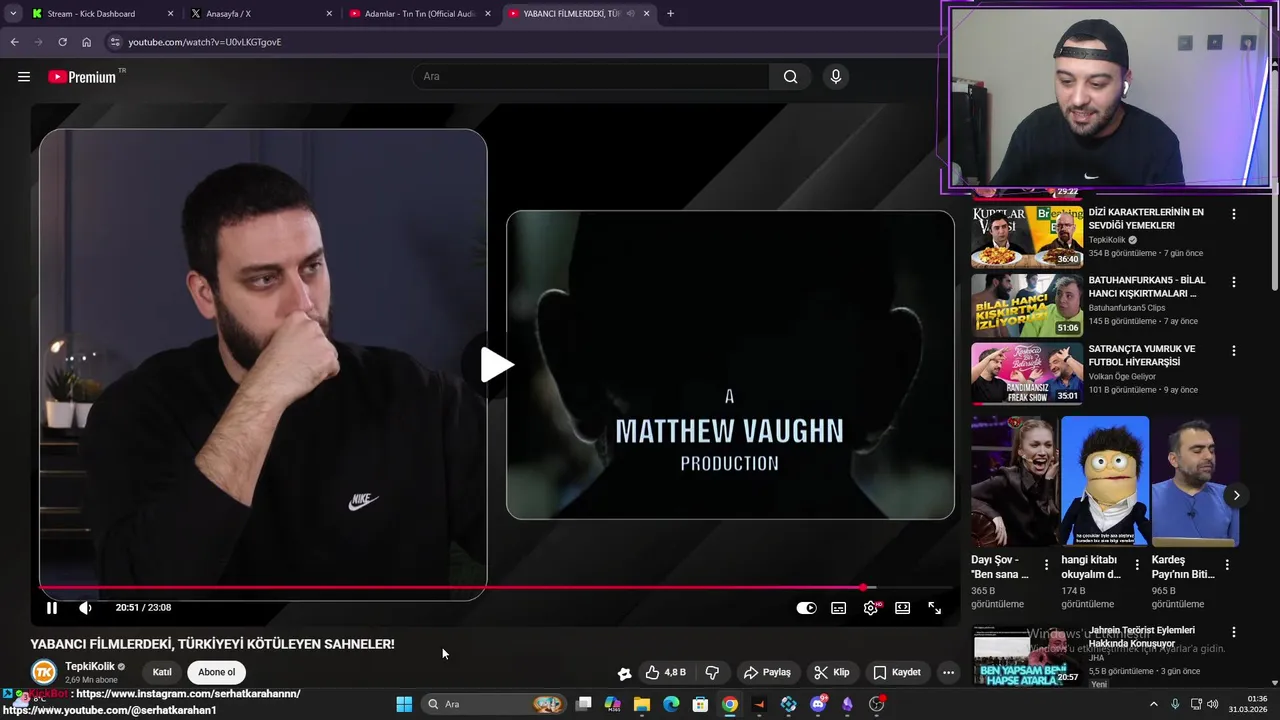Open options for BATUHANFURKAN5 video
1280x720 pixels.
(x=1233, y=282)
